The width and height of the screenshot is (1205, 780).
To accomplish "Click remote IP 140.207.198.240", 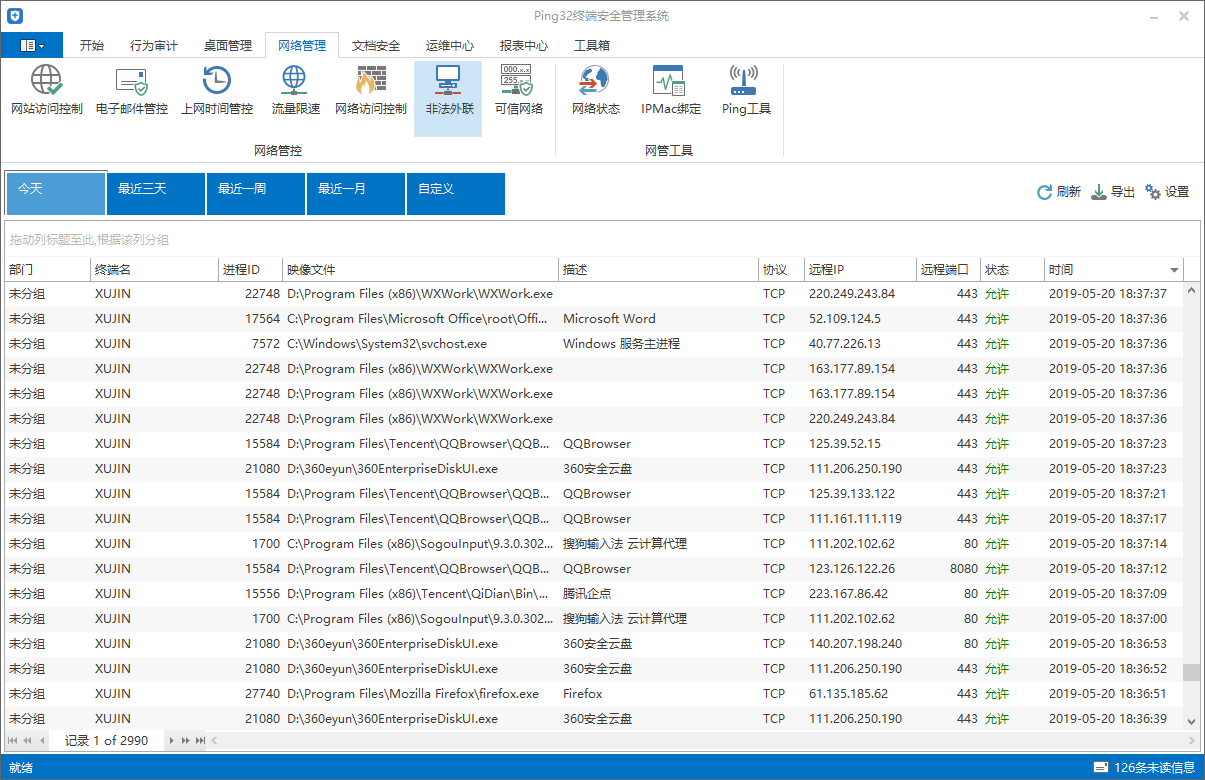I will point(855,644).
